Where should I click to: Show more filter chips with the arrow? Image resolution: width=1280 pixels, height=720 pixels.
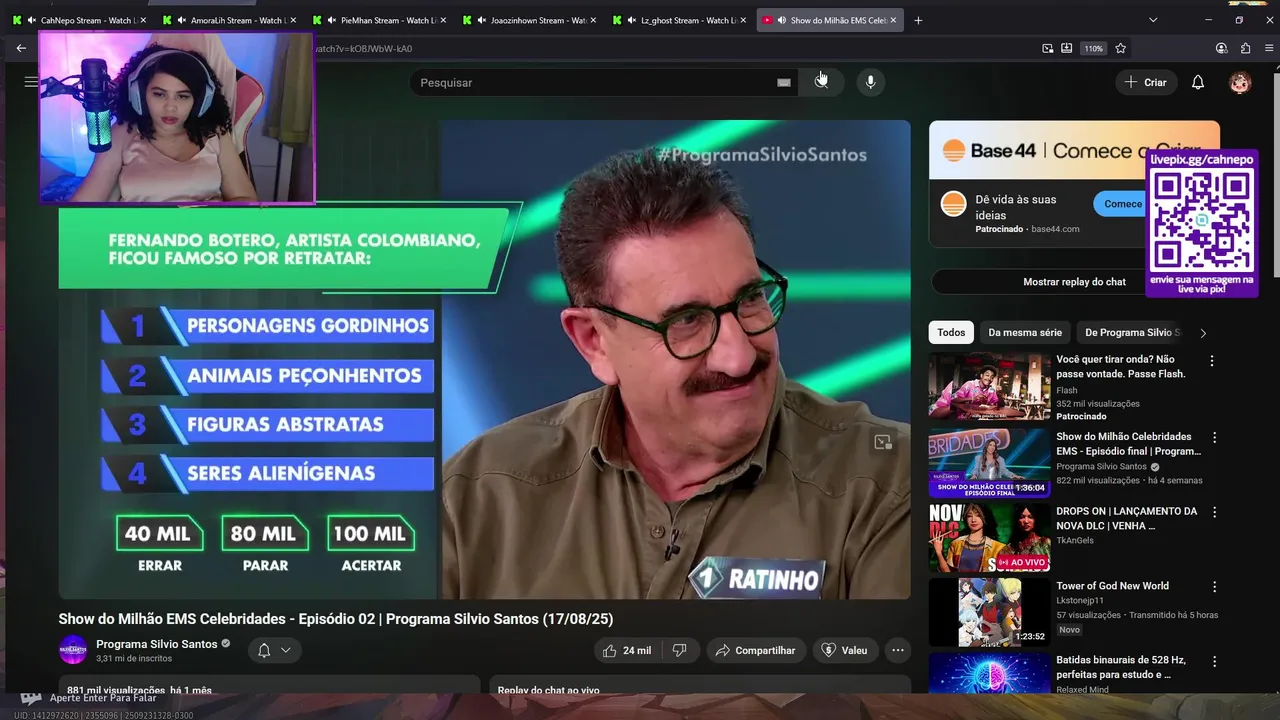tap(1203, 333)
